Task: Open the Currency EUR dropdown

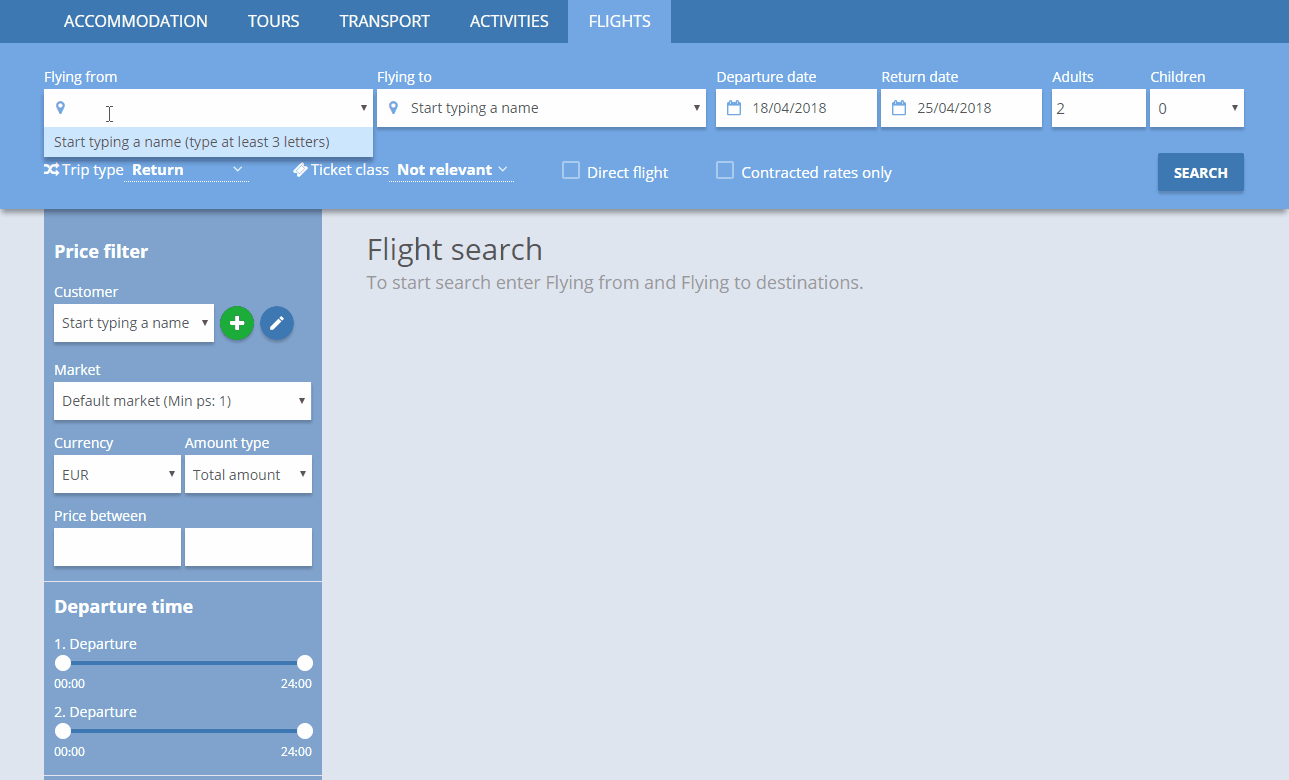Action: pos(117,474)
